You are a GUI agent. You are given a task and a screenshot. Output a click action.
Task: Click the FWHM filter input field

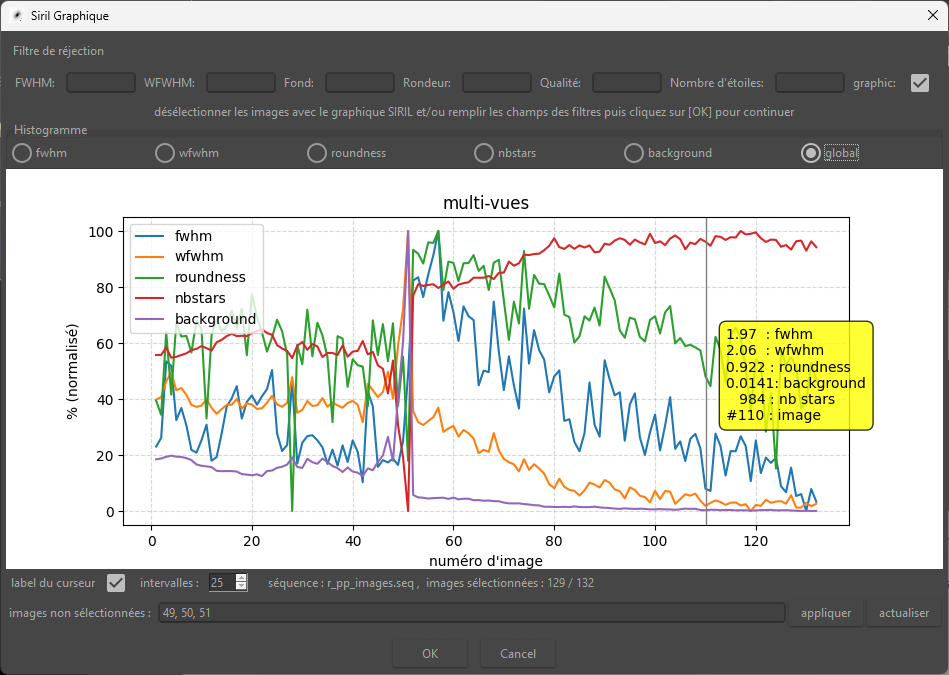pos(100,83)
